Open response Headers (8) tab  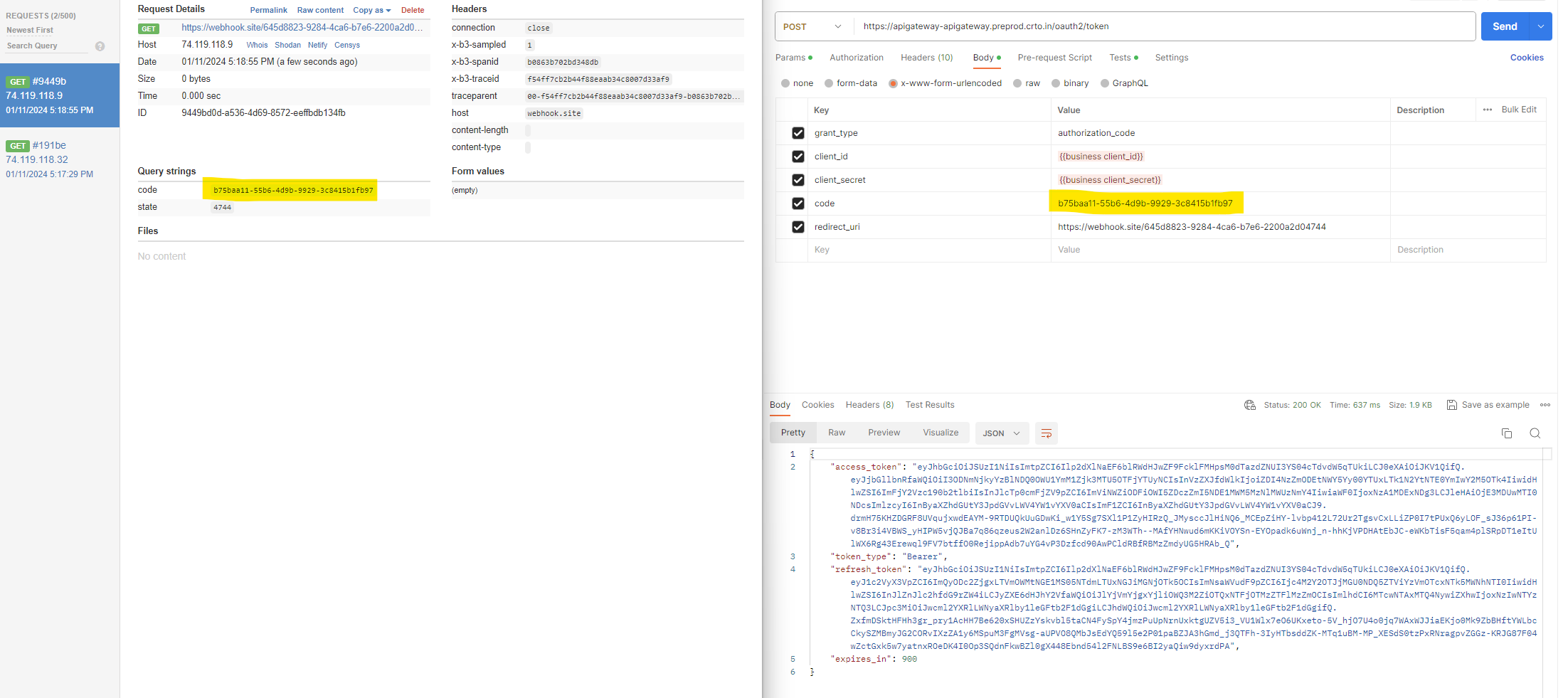tap(869, 405)
